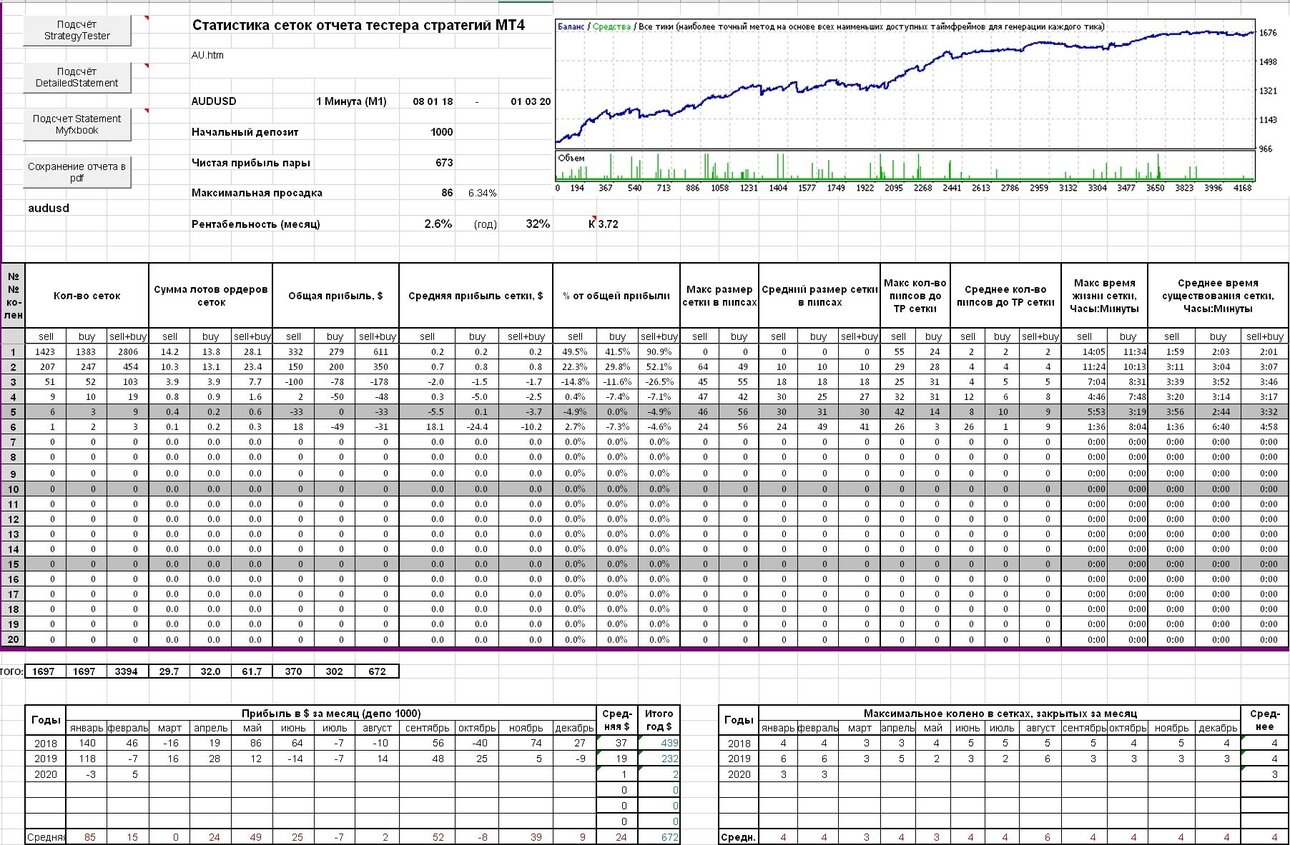Select the Сумма лотов ордеров сеток header
1290x845 pixels.
pyautogui.click(x=210, y=296)
